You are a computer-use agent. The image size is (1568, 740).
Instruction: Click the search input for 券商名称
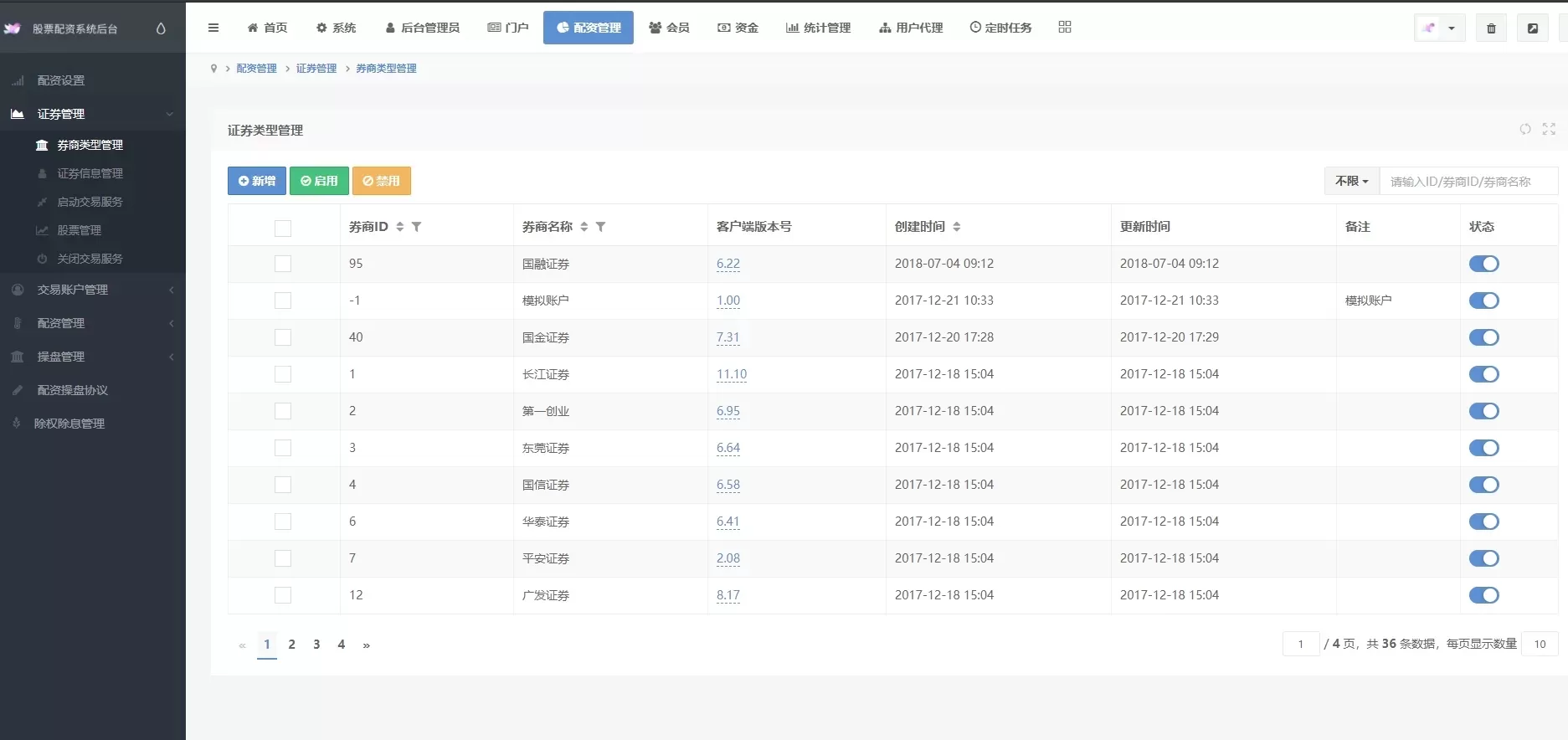click(x=1468, y=182)
